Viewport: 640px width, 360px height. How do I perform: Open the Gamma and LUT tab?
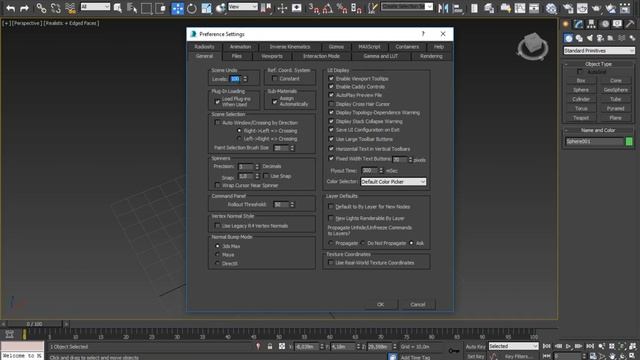pos(380,56)
